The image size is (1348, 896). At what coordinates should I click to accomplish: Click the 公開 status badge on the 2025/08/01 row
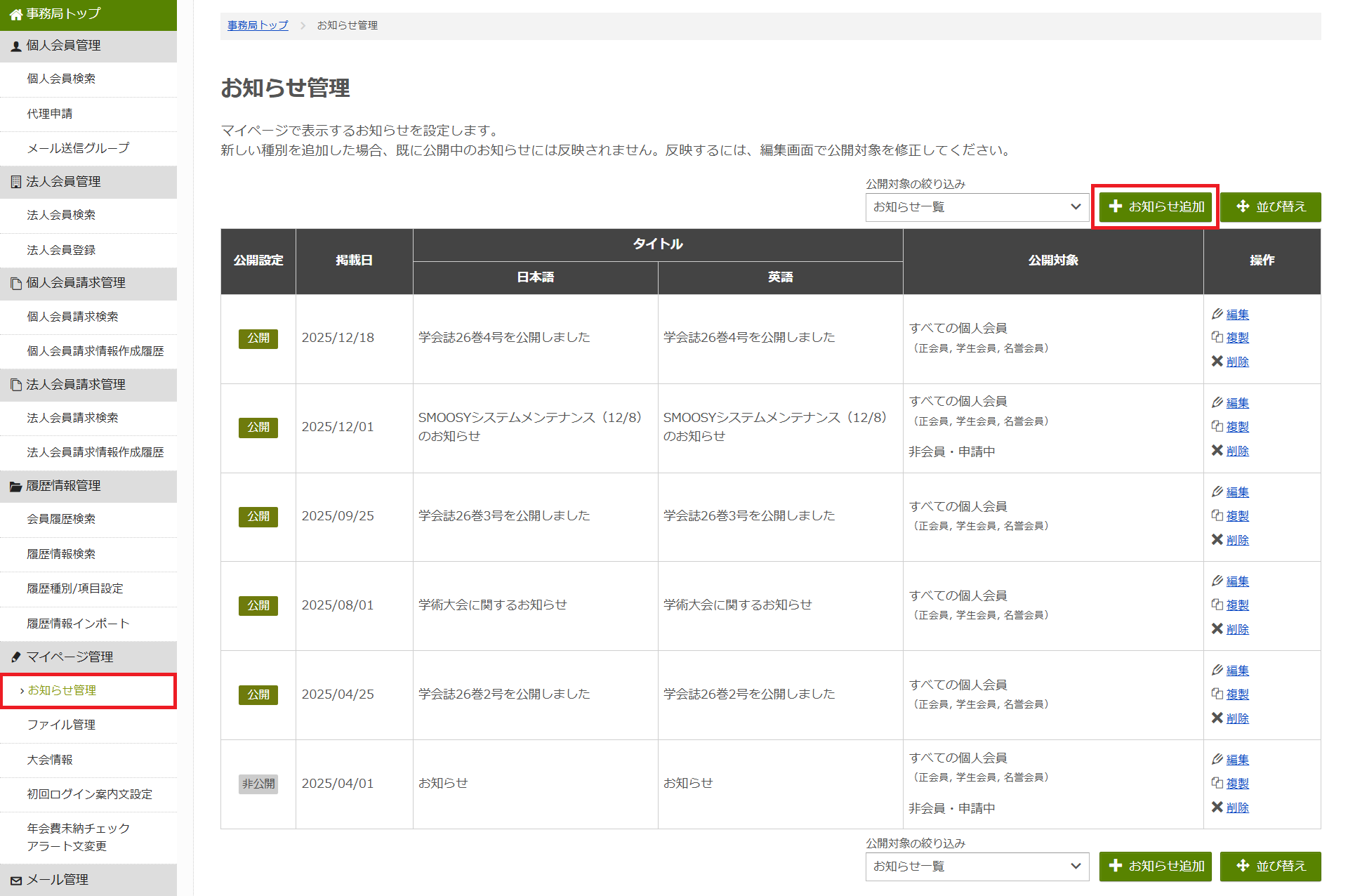coord(258,605)
